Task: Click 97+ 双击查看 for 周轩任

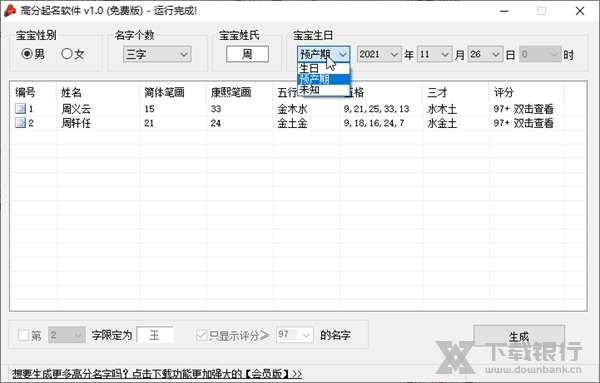Action: coord(523,123)
